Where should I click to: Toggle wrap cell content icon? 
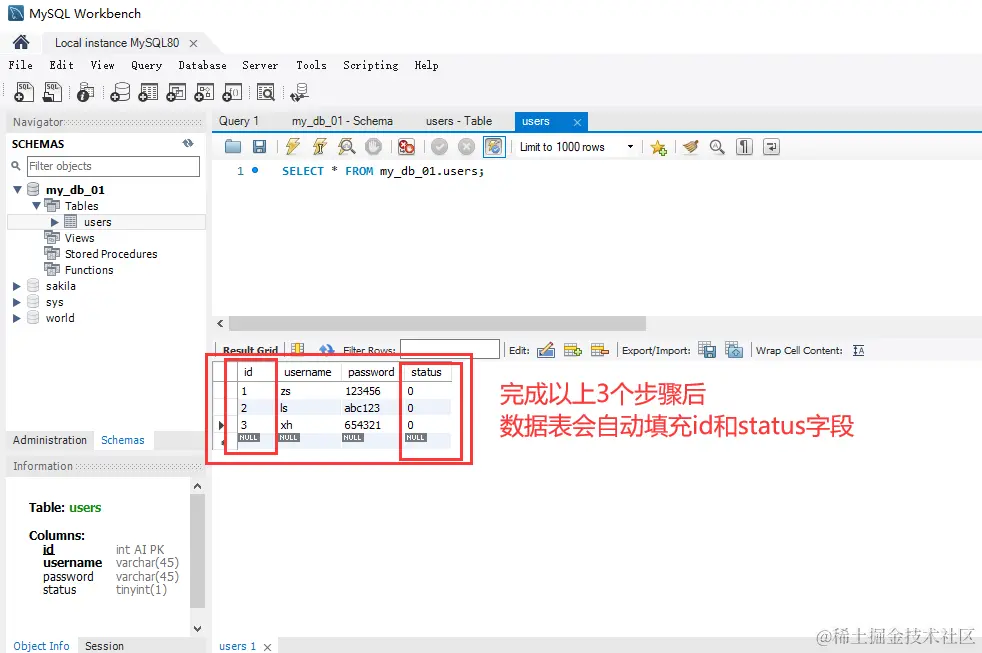click(x=859, y=351)
